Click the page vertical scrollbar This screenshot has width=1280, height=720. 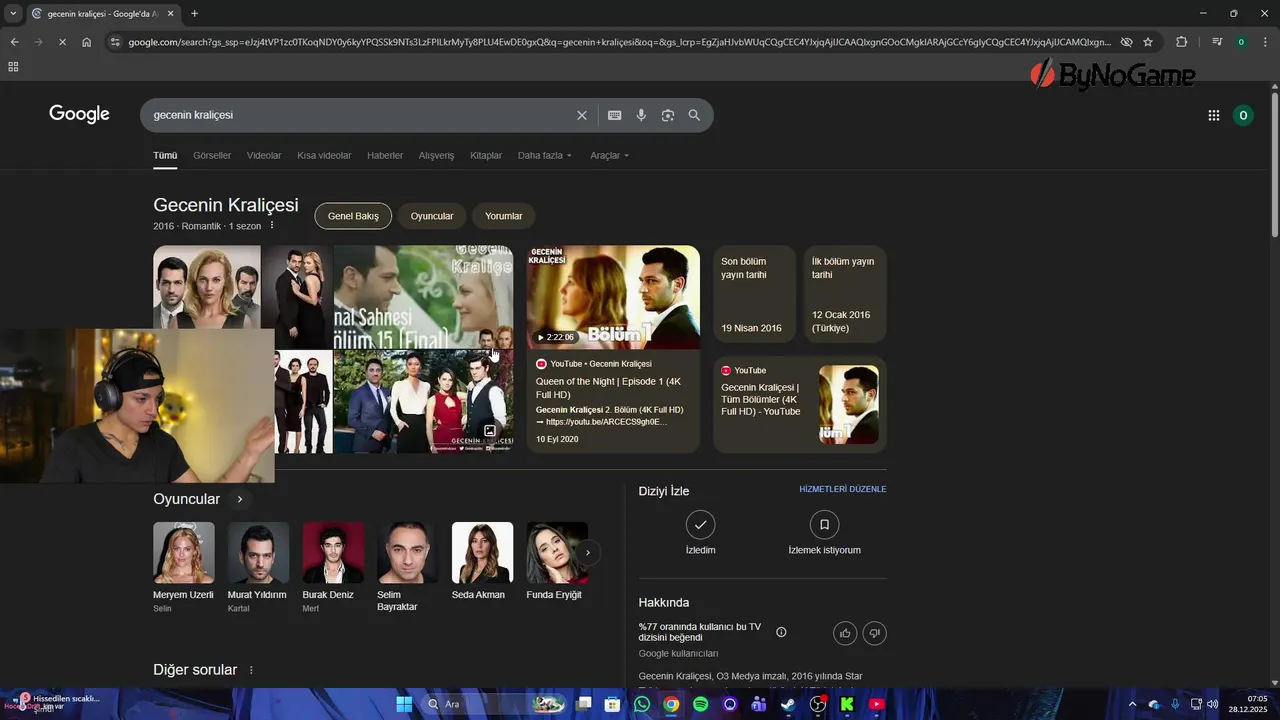pos(1274,165)
